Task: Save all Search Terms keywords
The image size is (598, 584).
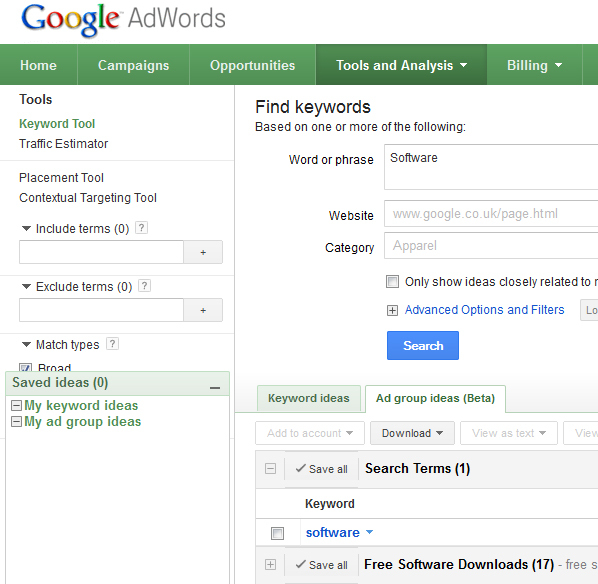Action: point(322,469)
